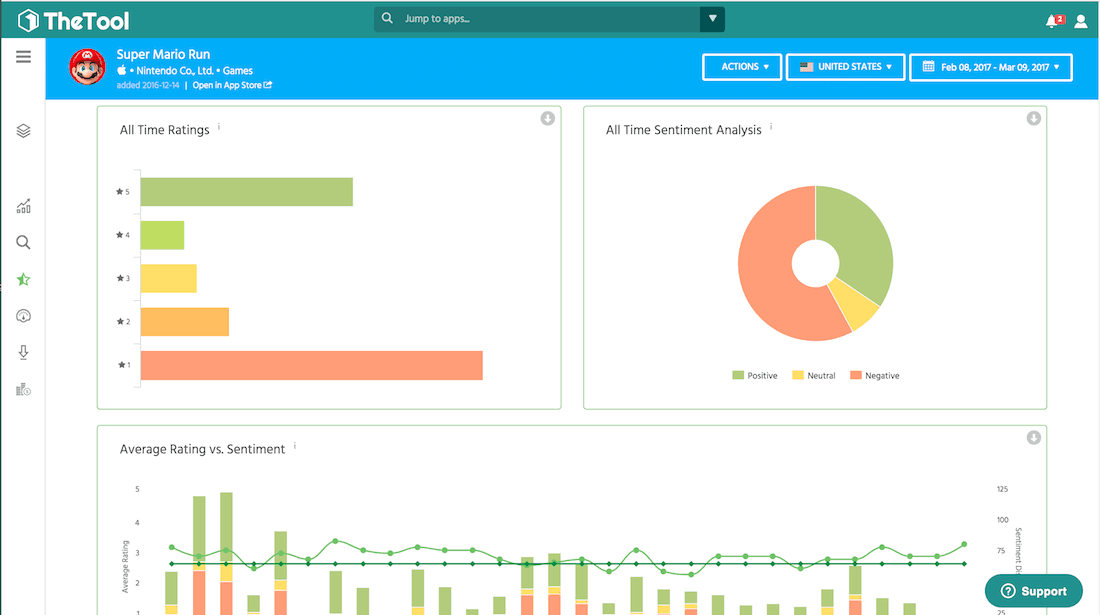Expand the ACTIONS dropdown
Screen dimensions: 1100x615
pyautogui.click(x=742, y=67)
